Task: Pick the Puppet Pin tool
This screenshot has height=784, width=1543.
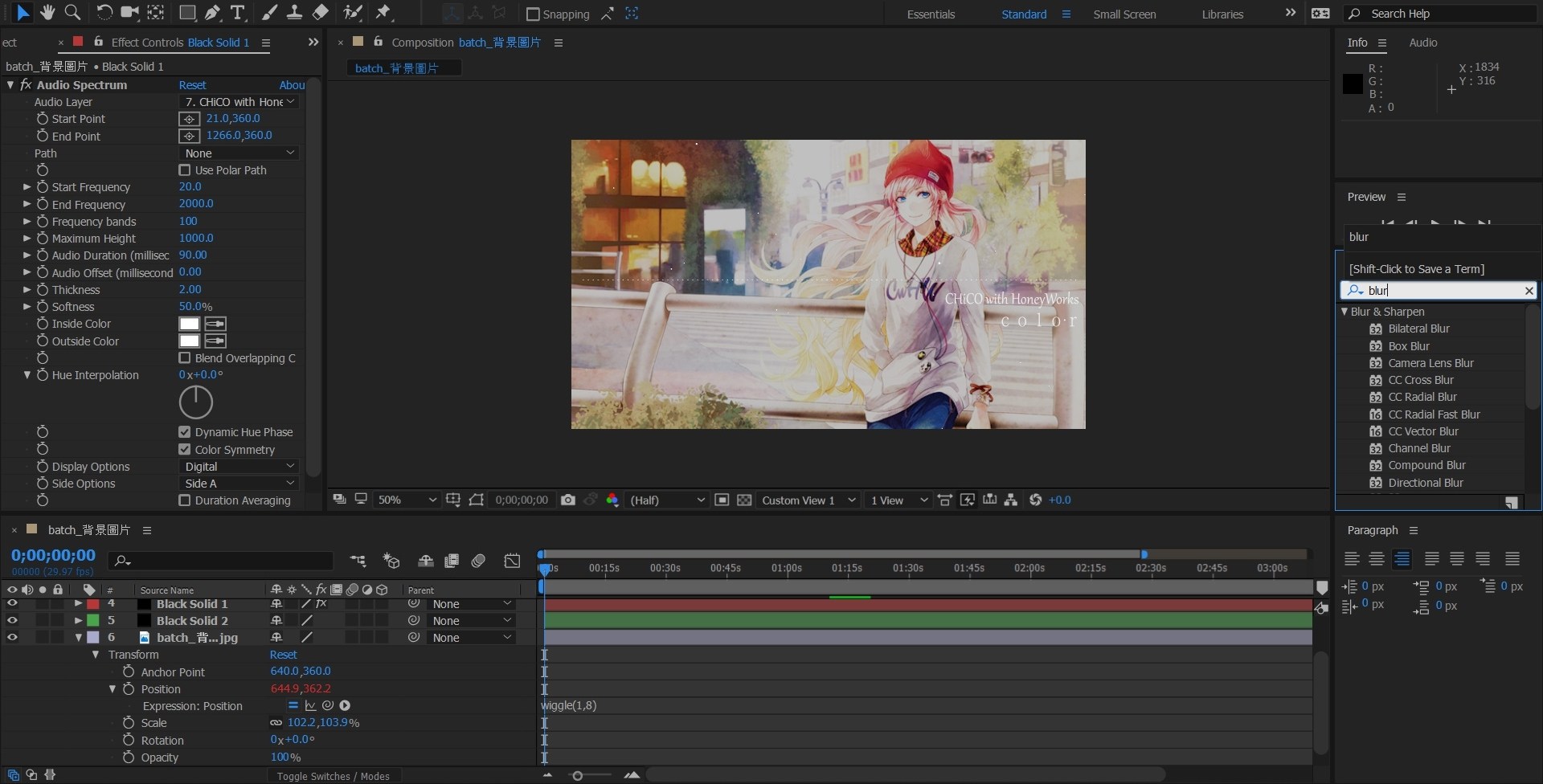Action: [x=385, y=13]
